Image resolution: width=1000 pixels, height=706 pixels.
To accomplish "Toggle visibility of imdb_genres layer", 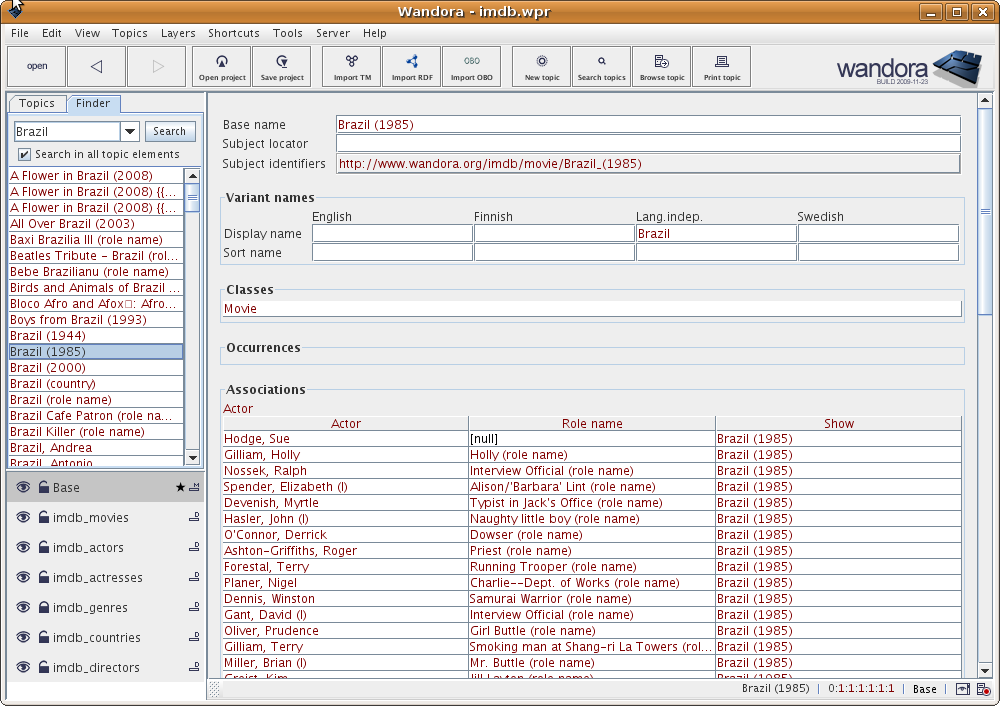I will (x=24, y=608).
